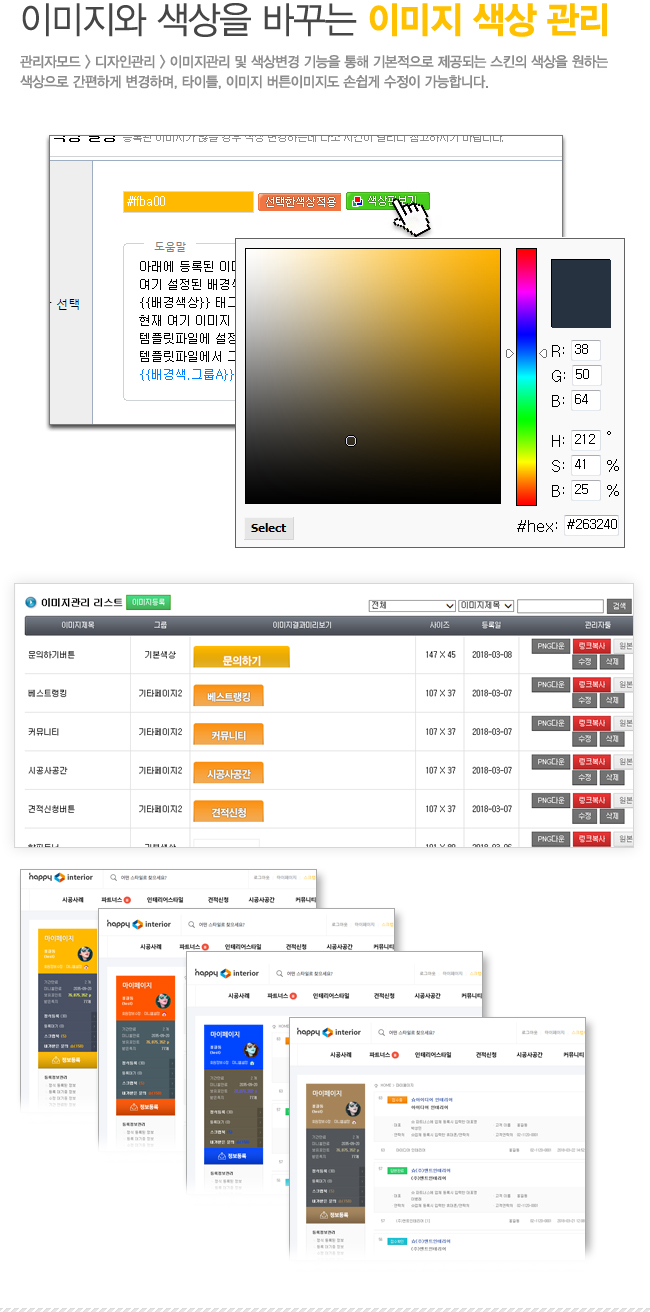
Task: Click the happy interior logo in orange-themed page
Action: [139, 924]
